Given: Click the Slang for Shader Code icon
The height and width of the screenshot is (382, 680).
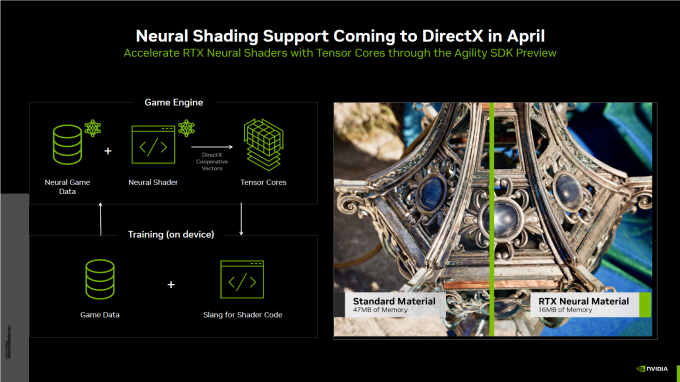Looking at the screenshot, I should (x=242, y=279).
